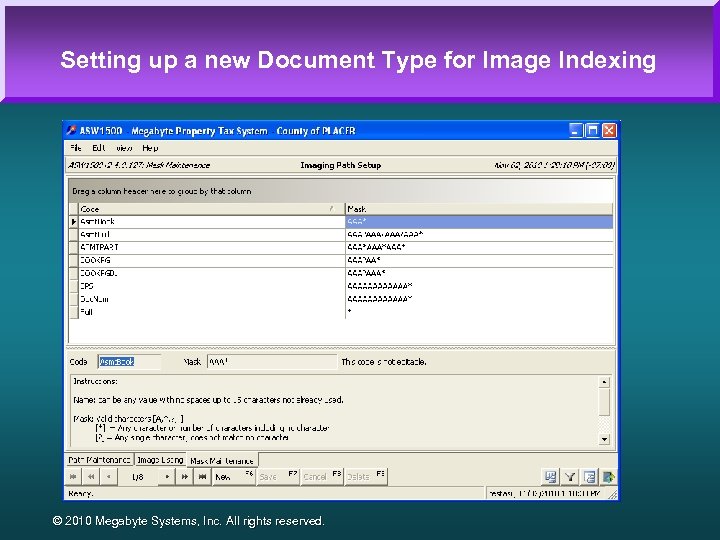
Task: Switch to the Image Listing tab
Action: pyautogui.click(x=160, y=460)
